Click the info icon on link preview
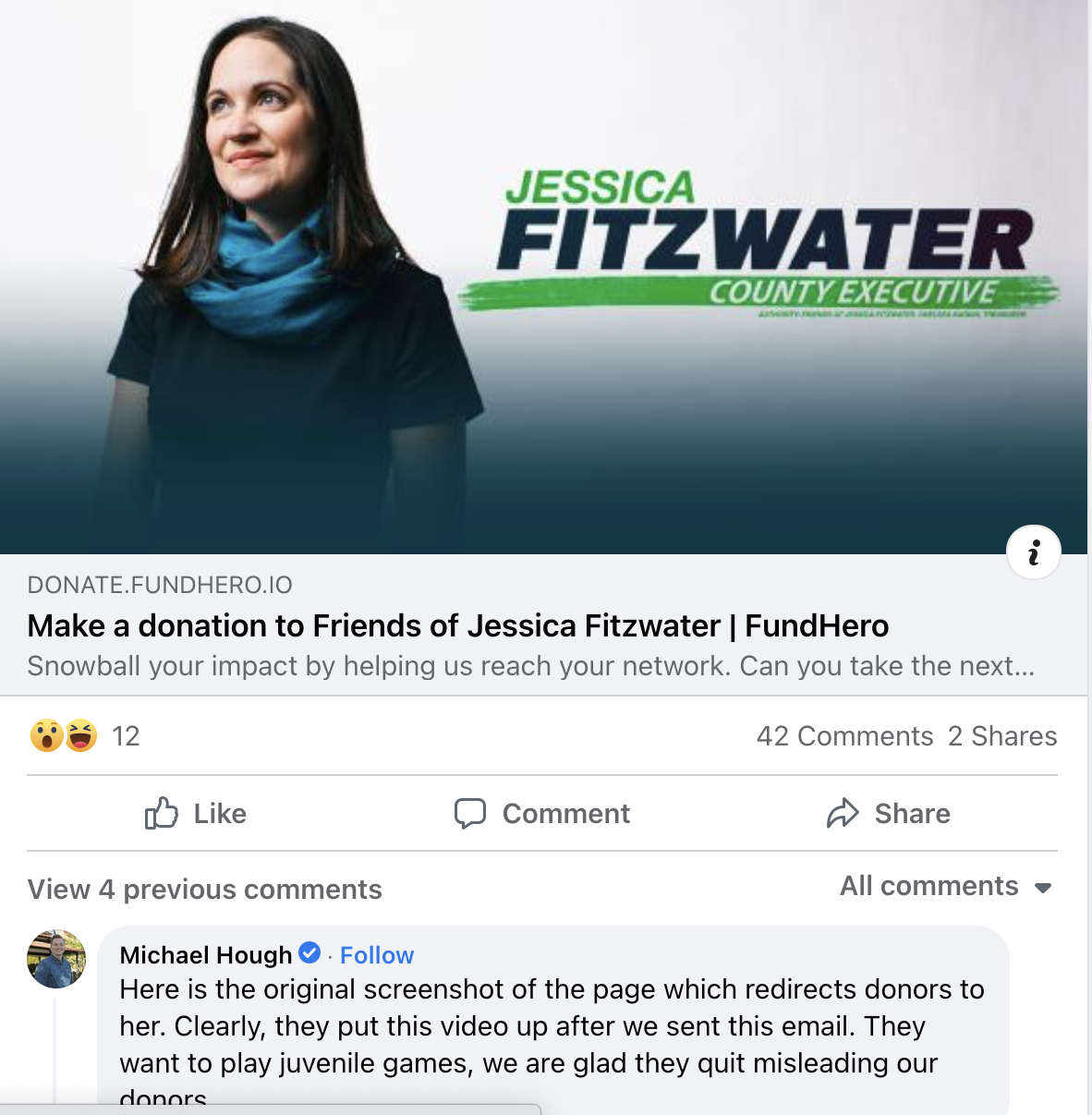 1033,552
